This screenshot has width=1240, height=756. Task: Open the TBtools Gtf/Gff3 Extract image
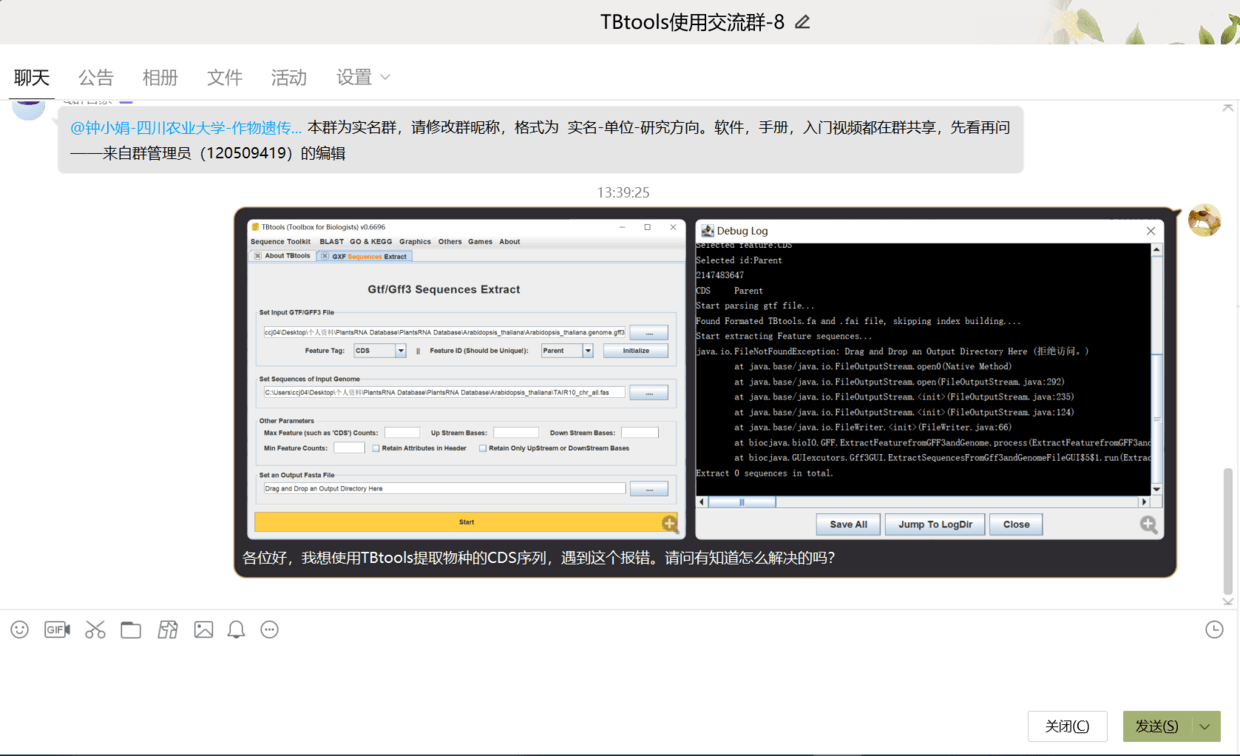pos(467,379)
